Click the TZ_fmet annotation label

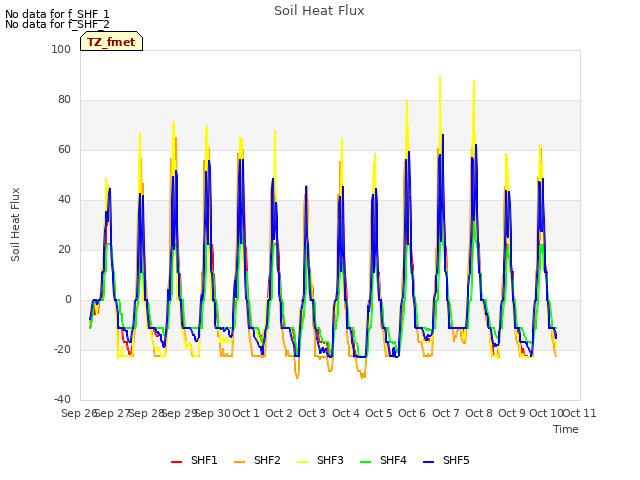111,42
